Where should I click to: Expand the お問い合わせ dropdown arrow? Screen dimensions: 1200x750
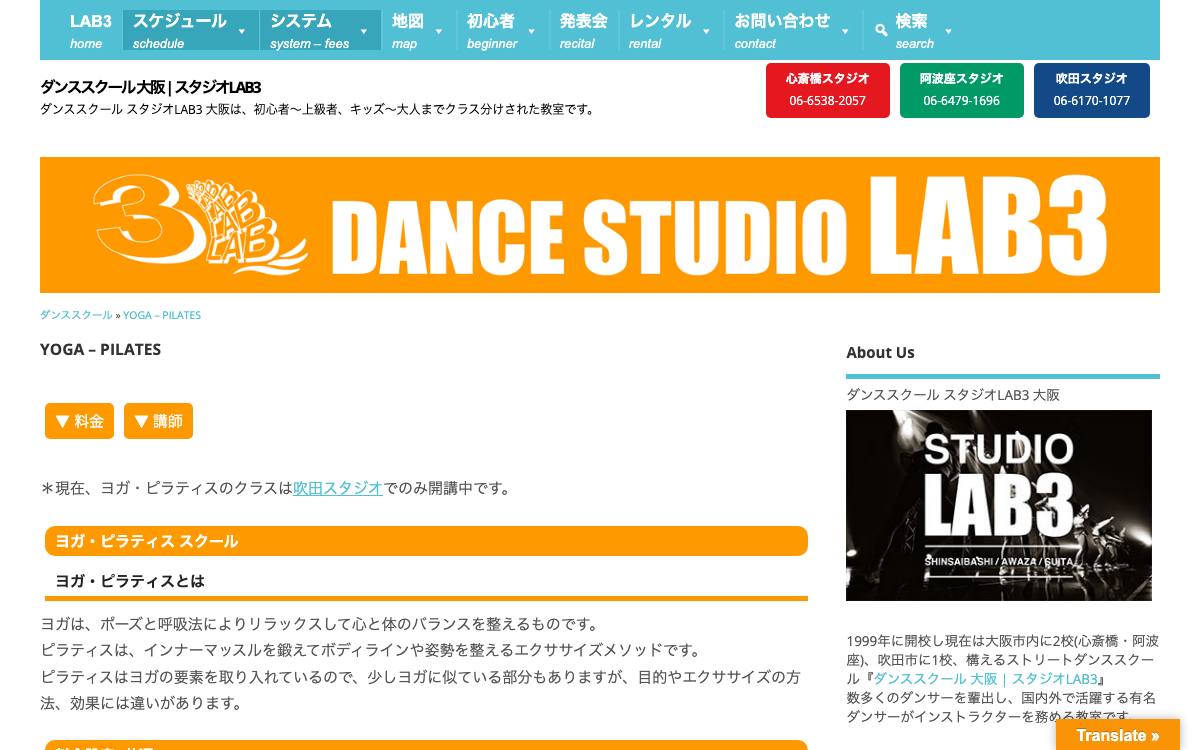[x=845, y=32]
